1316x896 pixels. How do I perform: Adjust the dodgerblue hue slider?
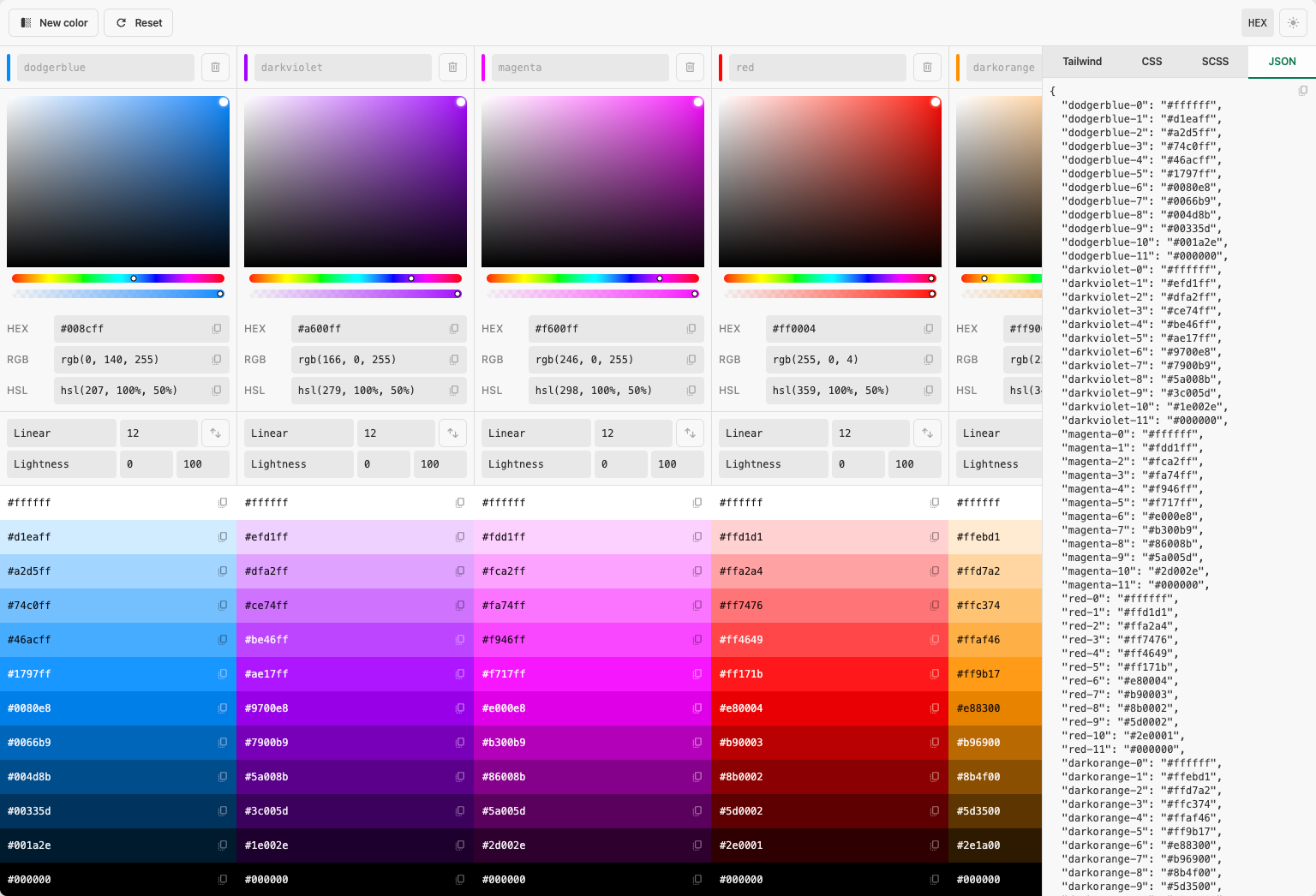tap(118, 278)
